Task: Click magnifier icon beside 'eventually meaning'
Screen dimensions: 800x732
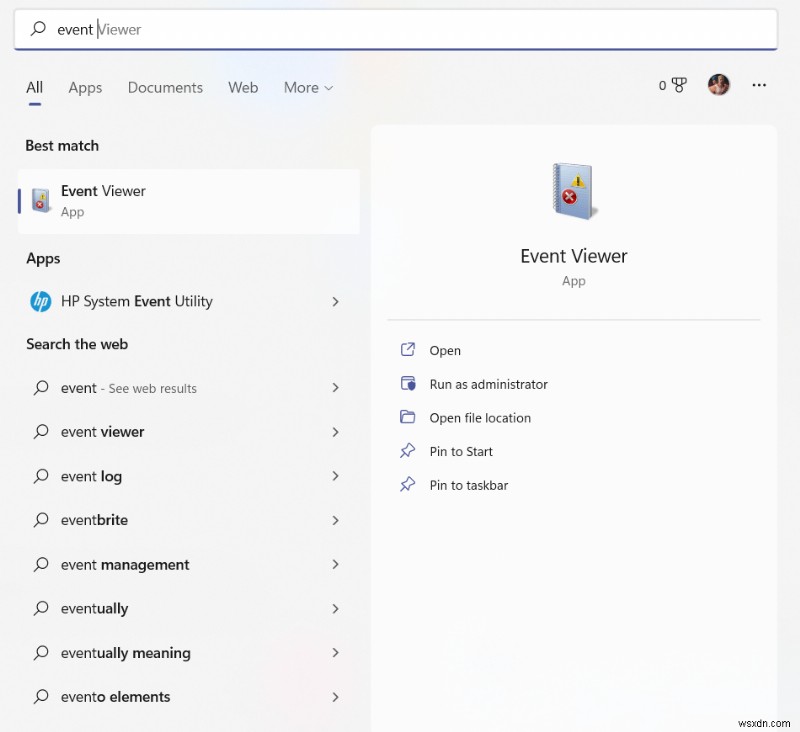Action: pos(41,652)
